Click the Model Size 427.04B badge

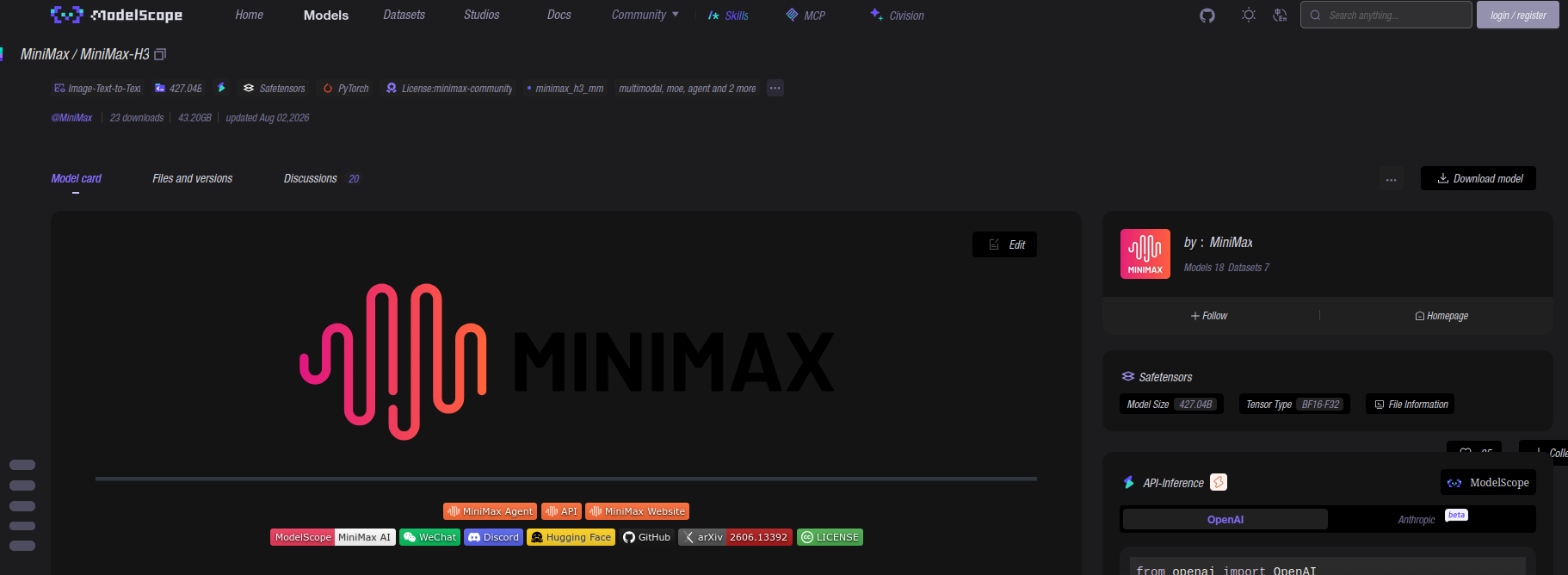coord(1171,404)
